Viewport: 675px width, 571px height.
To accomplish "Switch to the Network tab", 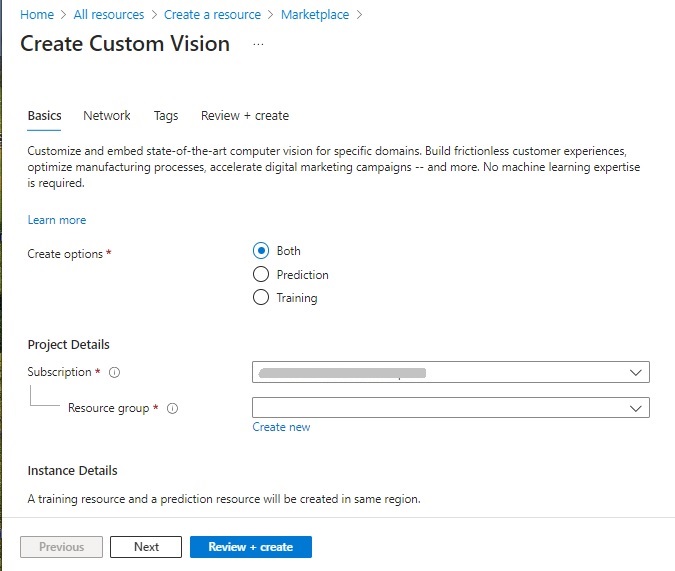I will [107, 116].
